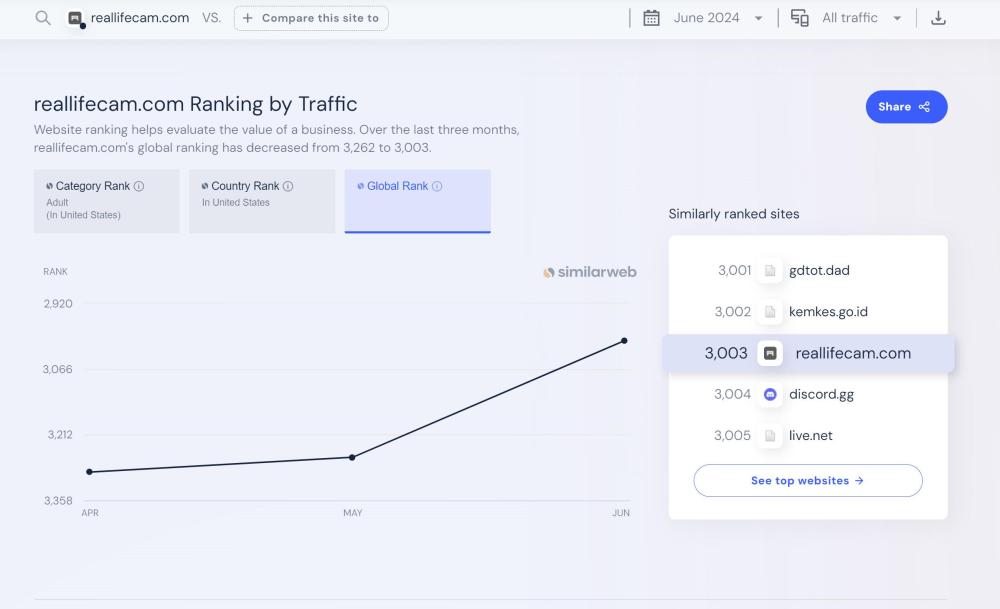Click the gdtot.dad site icon

(770, 270)
